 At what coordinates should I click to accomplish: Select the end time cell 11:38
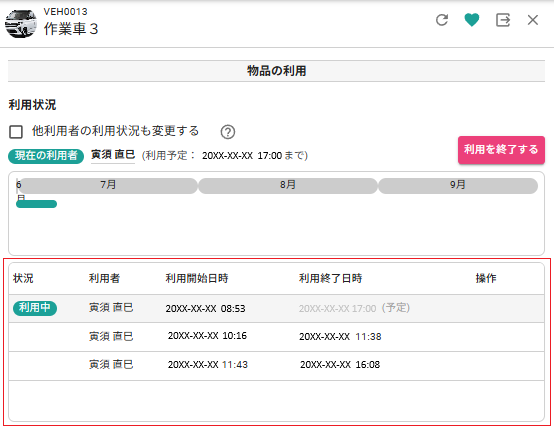click(x=340, y=337)
